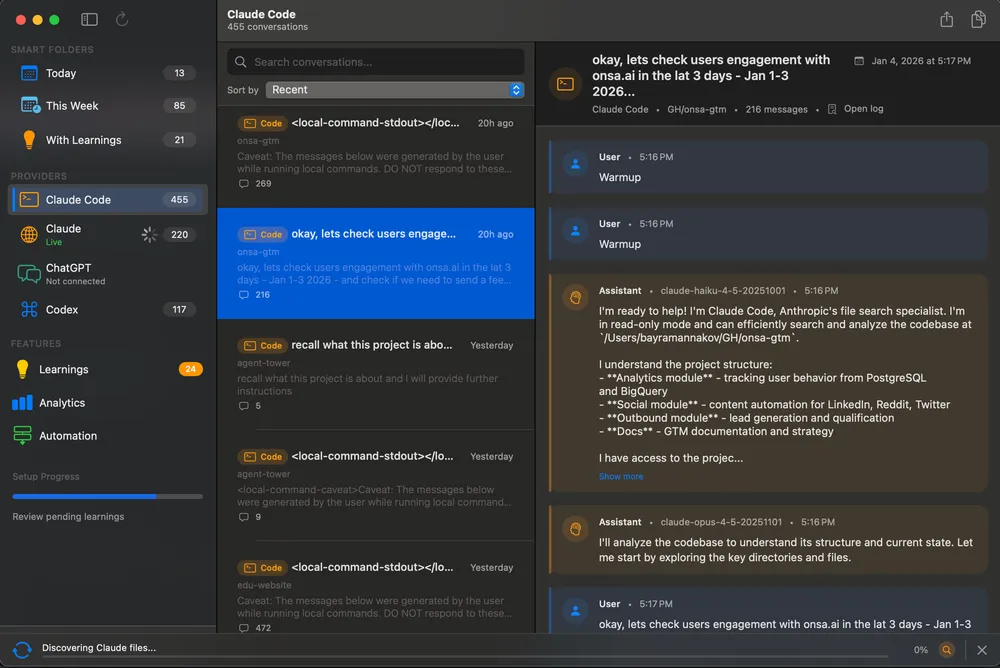Click the Learnings lightbulb icon under Features
1000x668 pixels.
22,369
